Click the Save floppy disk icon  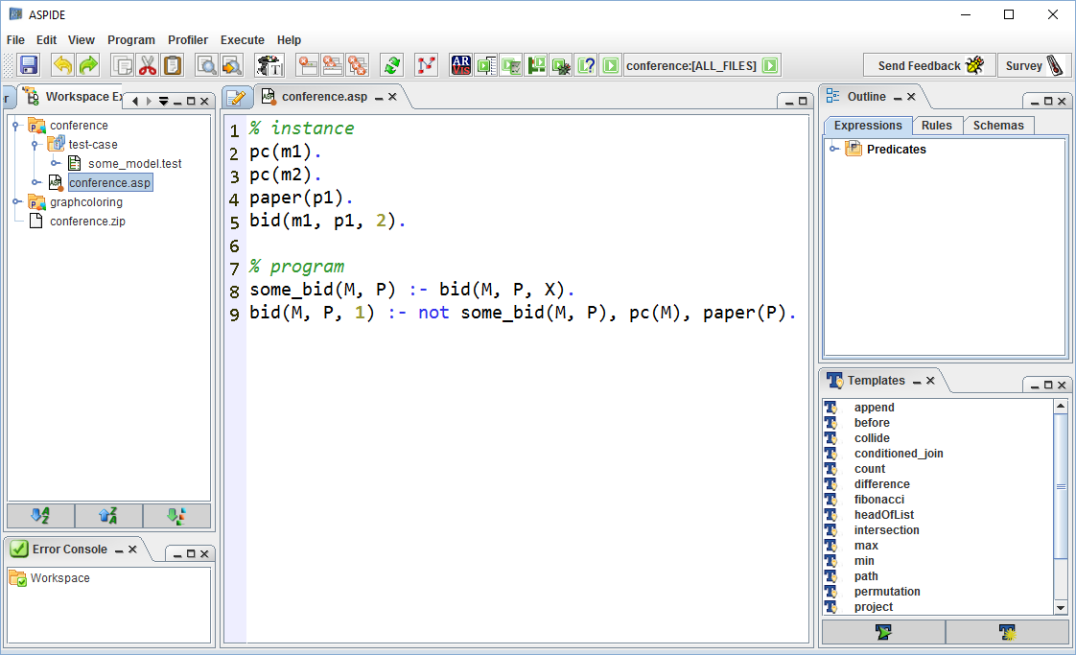(x=29, y=65)
